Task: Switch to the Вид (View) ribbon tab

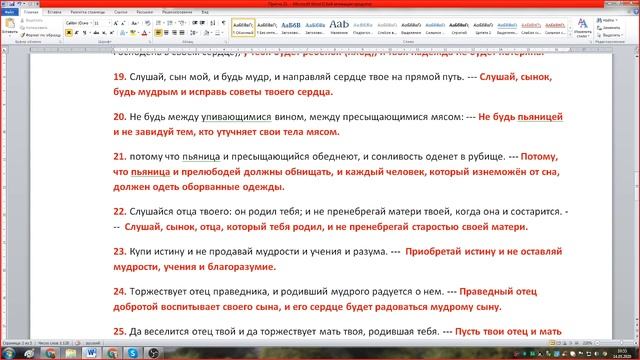Action: (x=205, y=12)
